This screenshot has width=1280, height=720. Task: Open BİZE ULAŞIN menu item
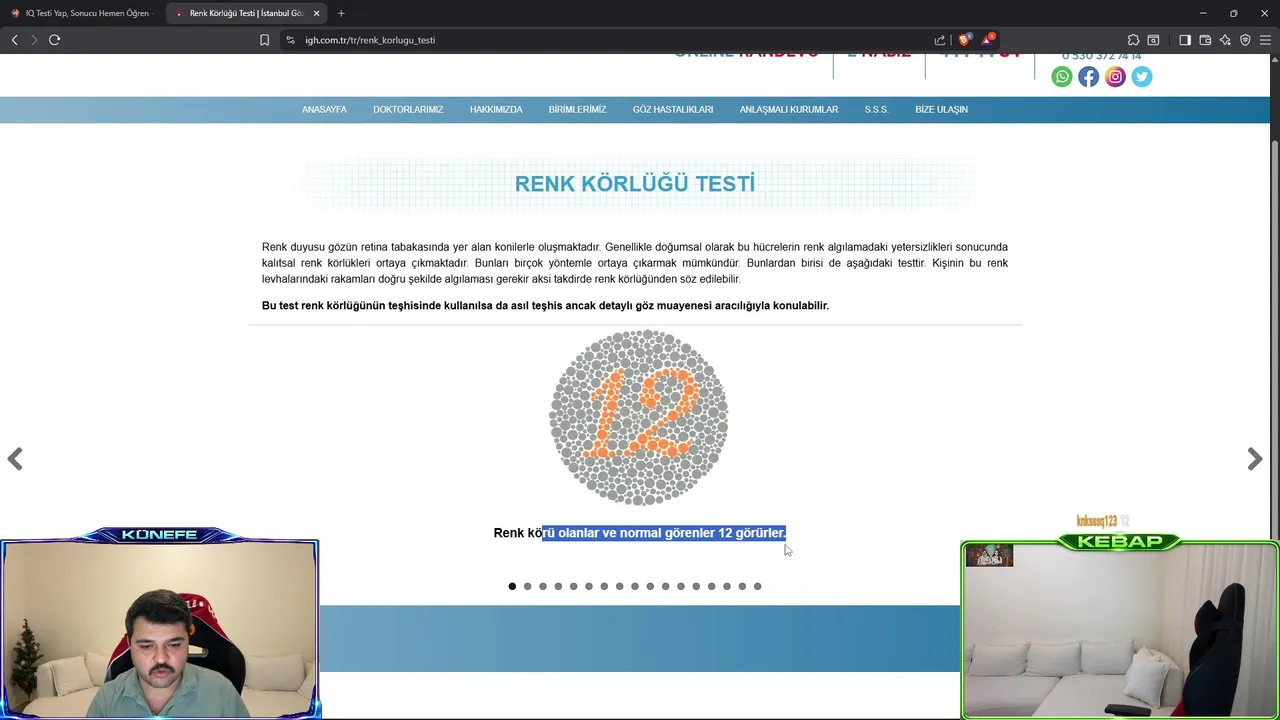[x=941, y=110]
